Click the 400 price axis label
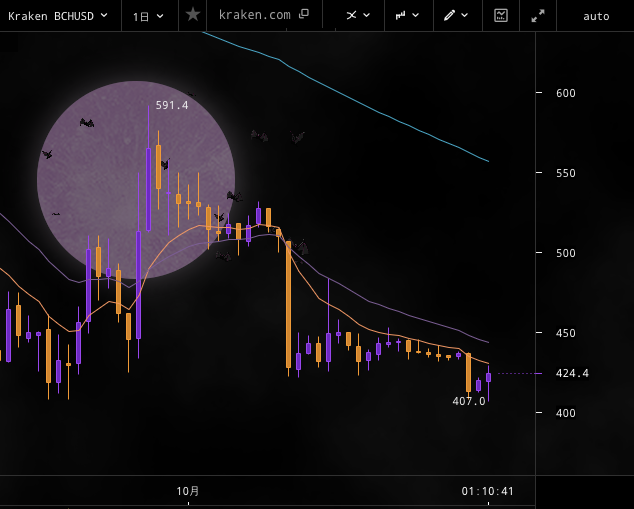This screenshot has height=509, width=634. tap(566, 413)
